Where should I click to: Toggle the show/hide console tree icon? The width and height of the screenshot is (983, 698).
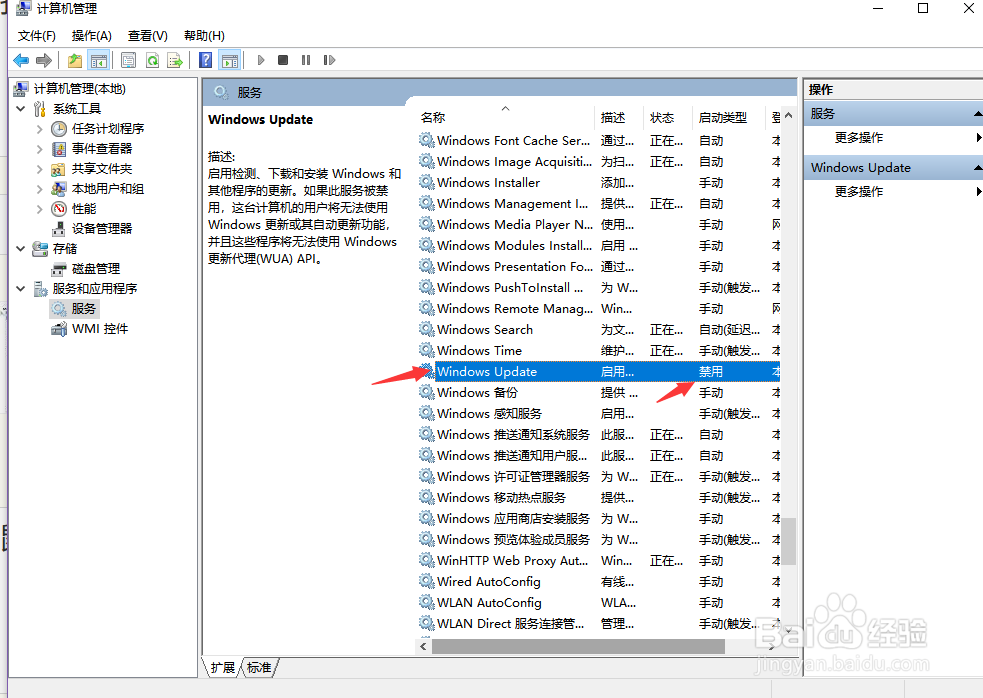[98, 60]
